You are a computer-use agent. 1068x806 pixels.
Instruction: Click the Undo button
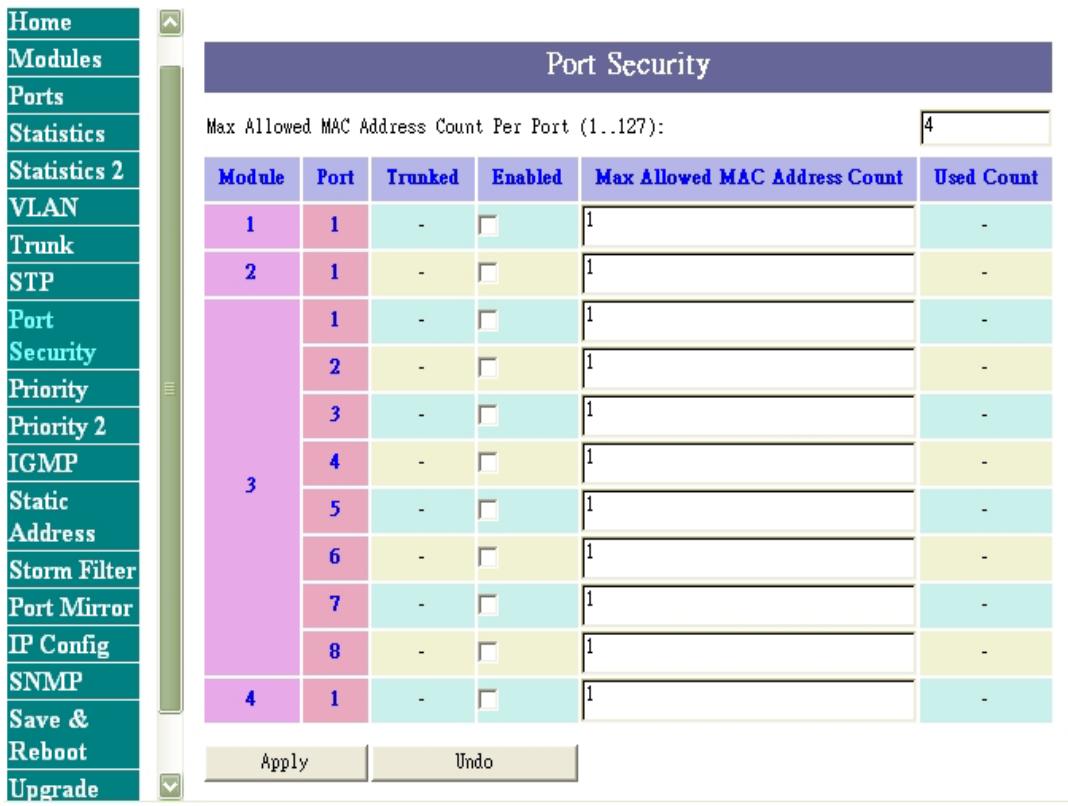[x=474, y=762]
